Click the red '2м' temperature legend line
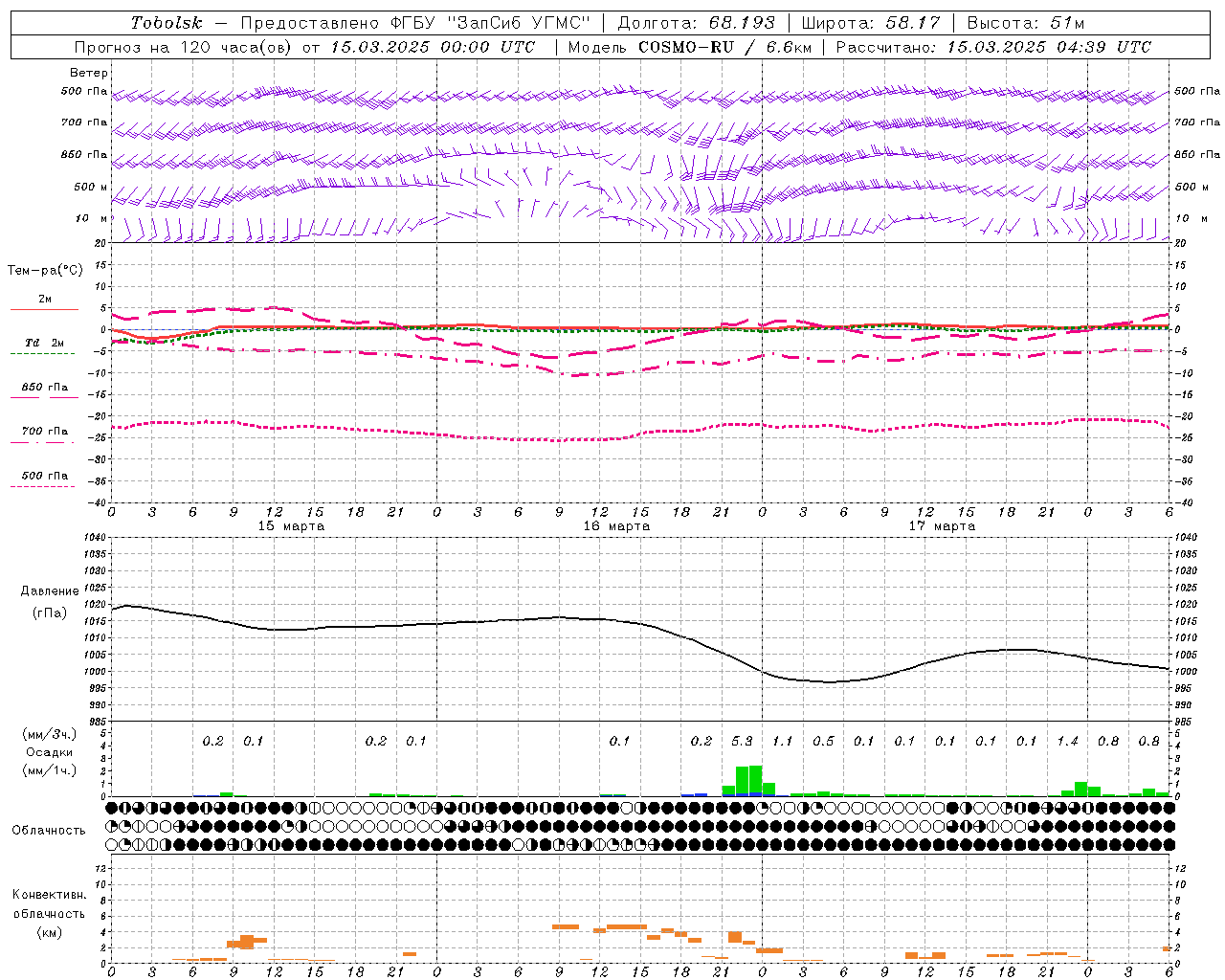Image resolution: width=1225 pixels, height=980 pixels. click(x=44, y=309)
